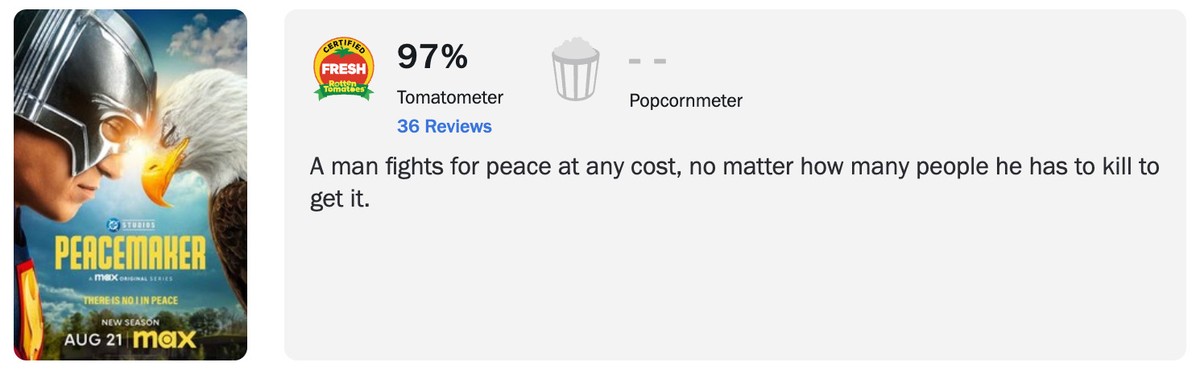This screenshot has width=1200, height=373.
Task: Click the Certified Fresh tomato badge
Action: point(343,69)
